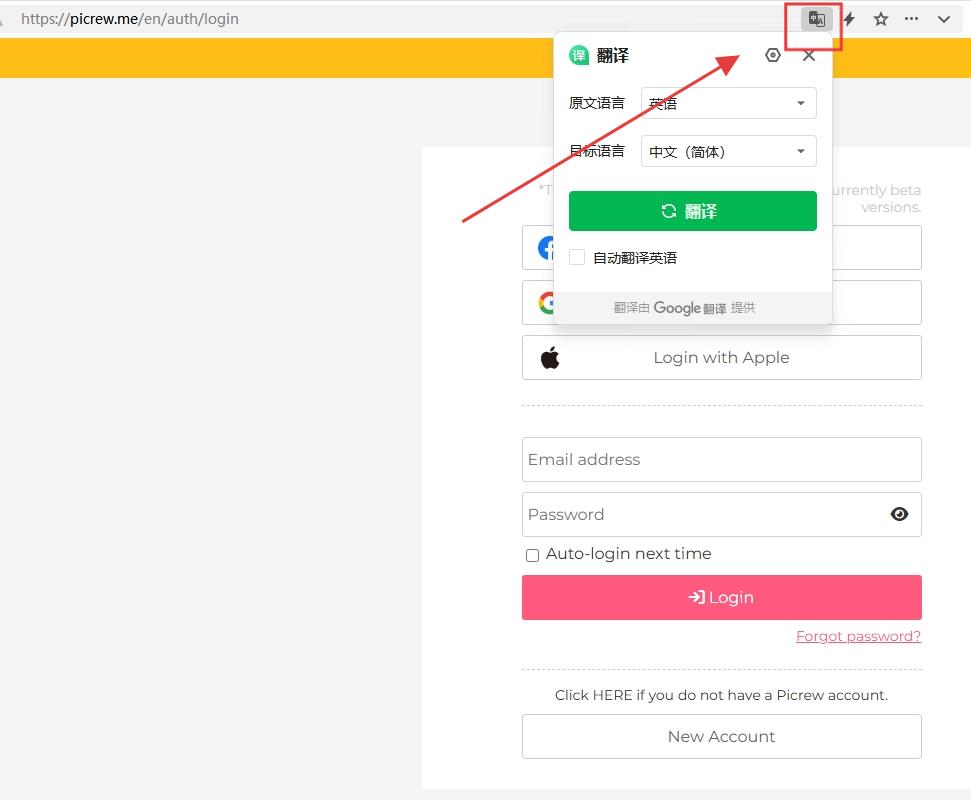This screenshot has height=800, width=971.
Task: Expand the address bar chevron dropdown
Action: (x=944, y=19)
